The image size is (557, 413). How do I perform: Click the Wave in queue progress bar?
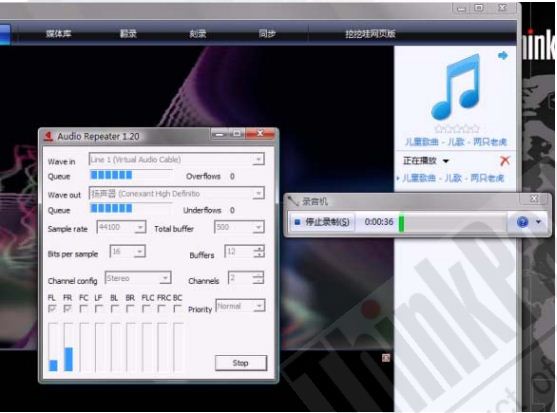[131, 175]
